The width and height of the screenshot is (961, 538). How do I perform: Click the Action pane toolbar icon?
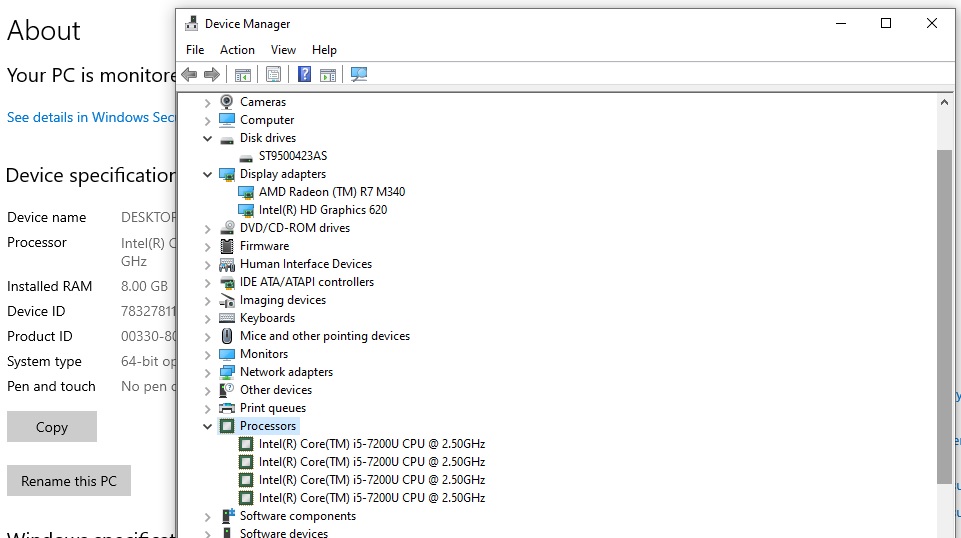coord(328,75)
